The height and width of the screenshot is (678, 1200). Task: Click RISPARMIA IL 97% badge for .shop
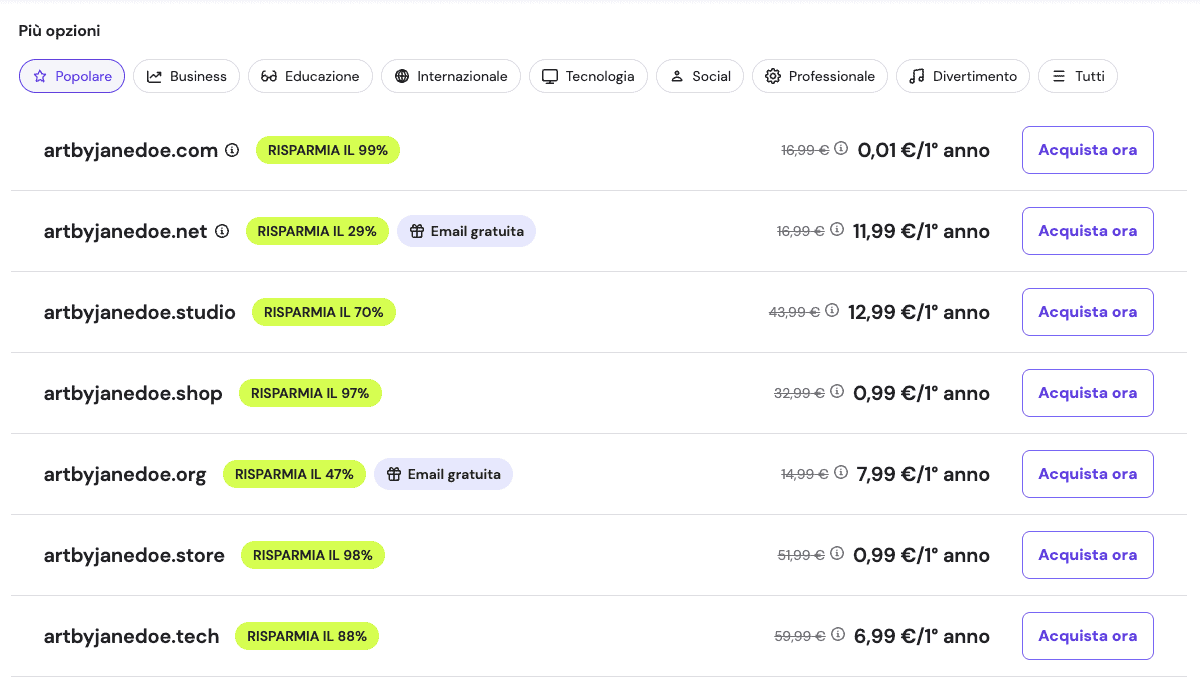click(x=310, y=393)
